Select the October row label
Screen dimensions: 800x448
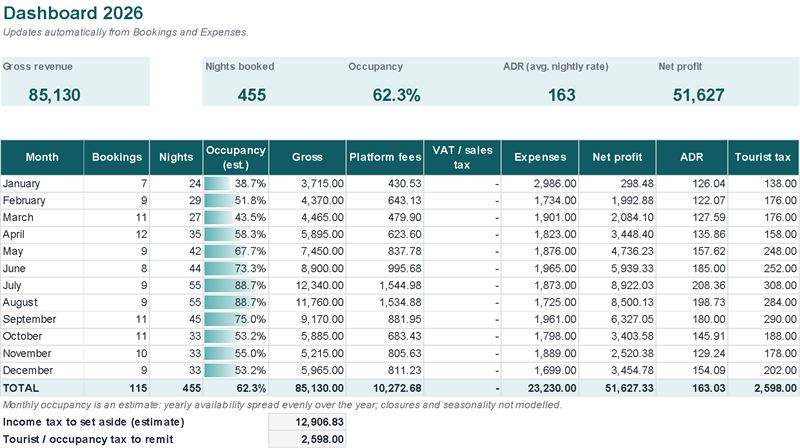22,336
